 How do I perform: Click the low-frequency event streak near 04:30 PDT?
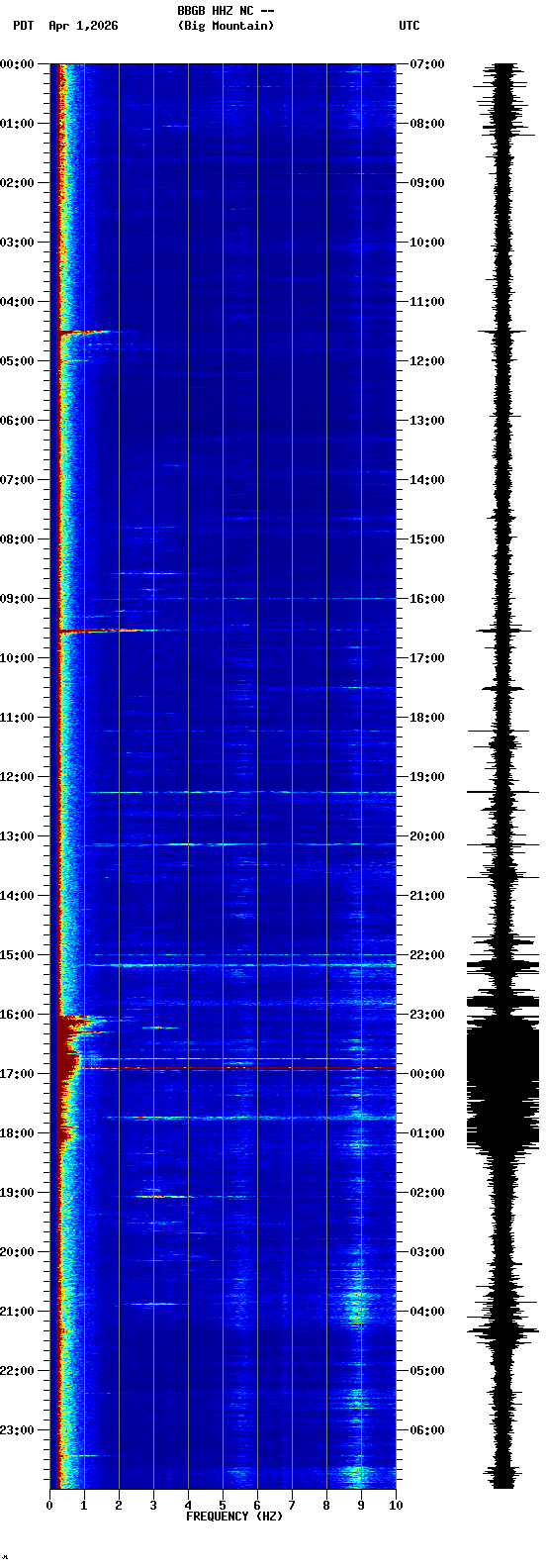pos(89,333)
